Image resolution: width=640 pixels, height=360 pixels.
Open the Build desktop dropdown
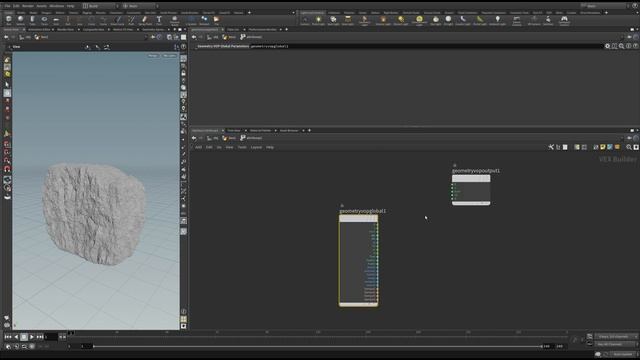tap(100, 6)
